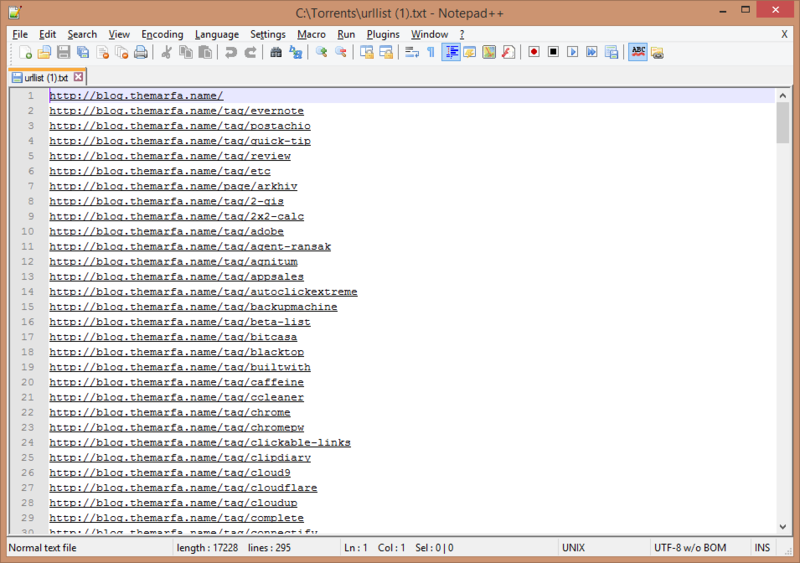800x563 pixels.
Task: Paste clipboard with the Paste icon
Action: (205, 52)
